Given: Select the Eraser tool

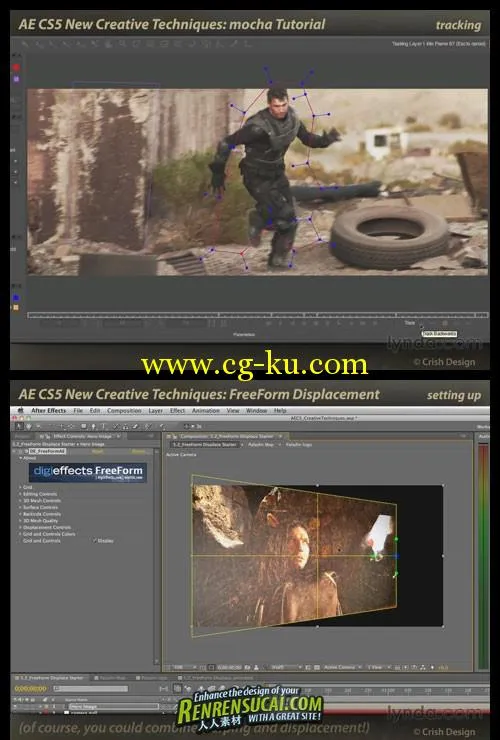Looking at the screenshot, I should coord(135,427).
